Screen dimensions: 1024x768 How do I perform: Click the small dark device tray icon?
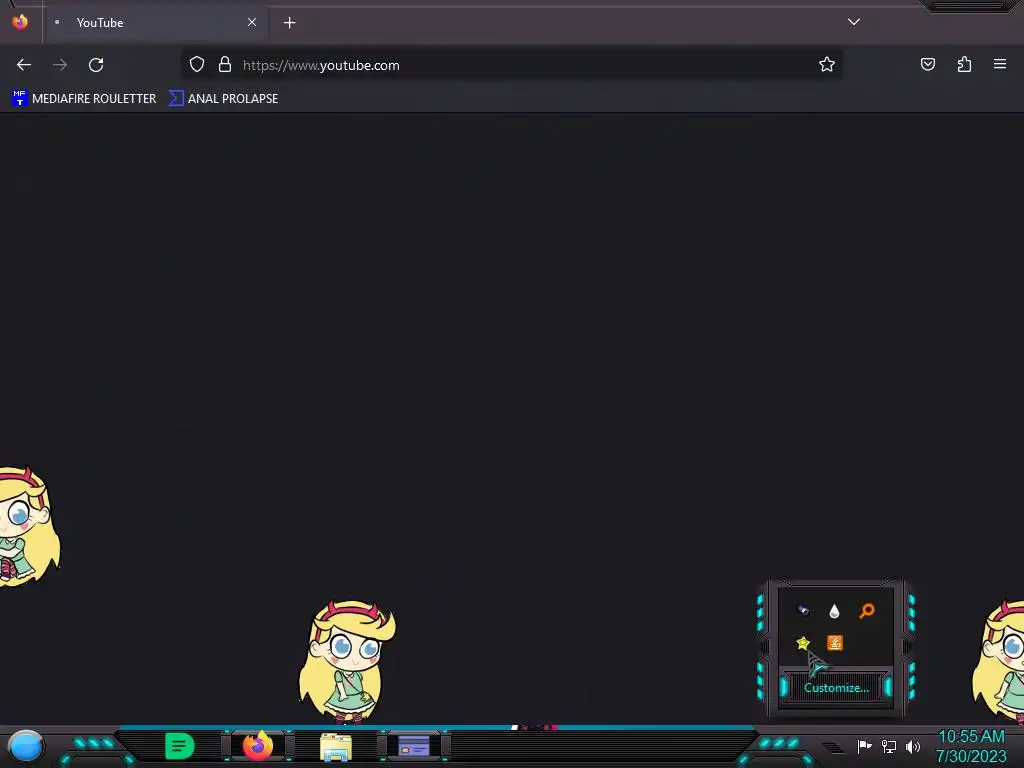(803, 611)
